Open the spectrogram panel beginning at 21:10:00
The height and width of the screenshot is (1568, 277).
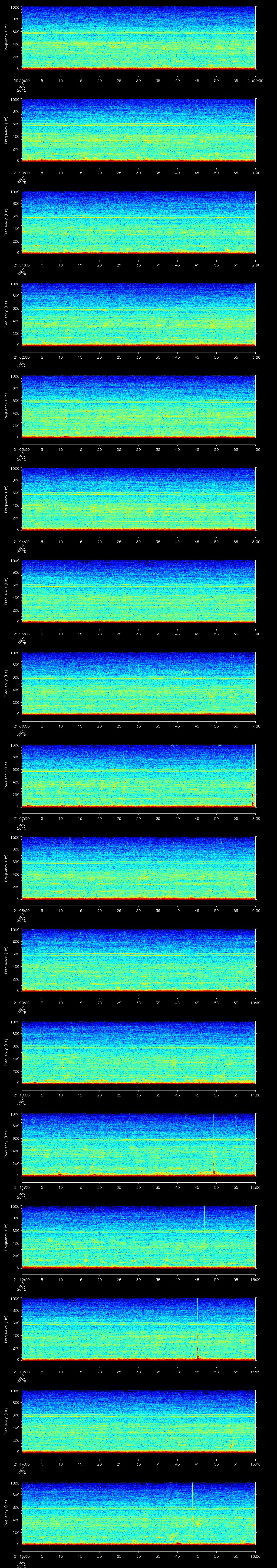click(x=138, y=1052)
